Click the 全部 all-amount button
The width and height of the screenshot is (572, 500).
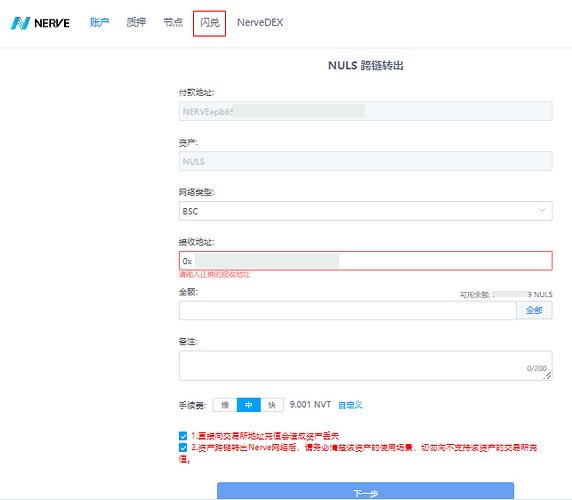pyautogui.click(x=534, y=310)
